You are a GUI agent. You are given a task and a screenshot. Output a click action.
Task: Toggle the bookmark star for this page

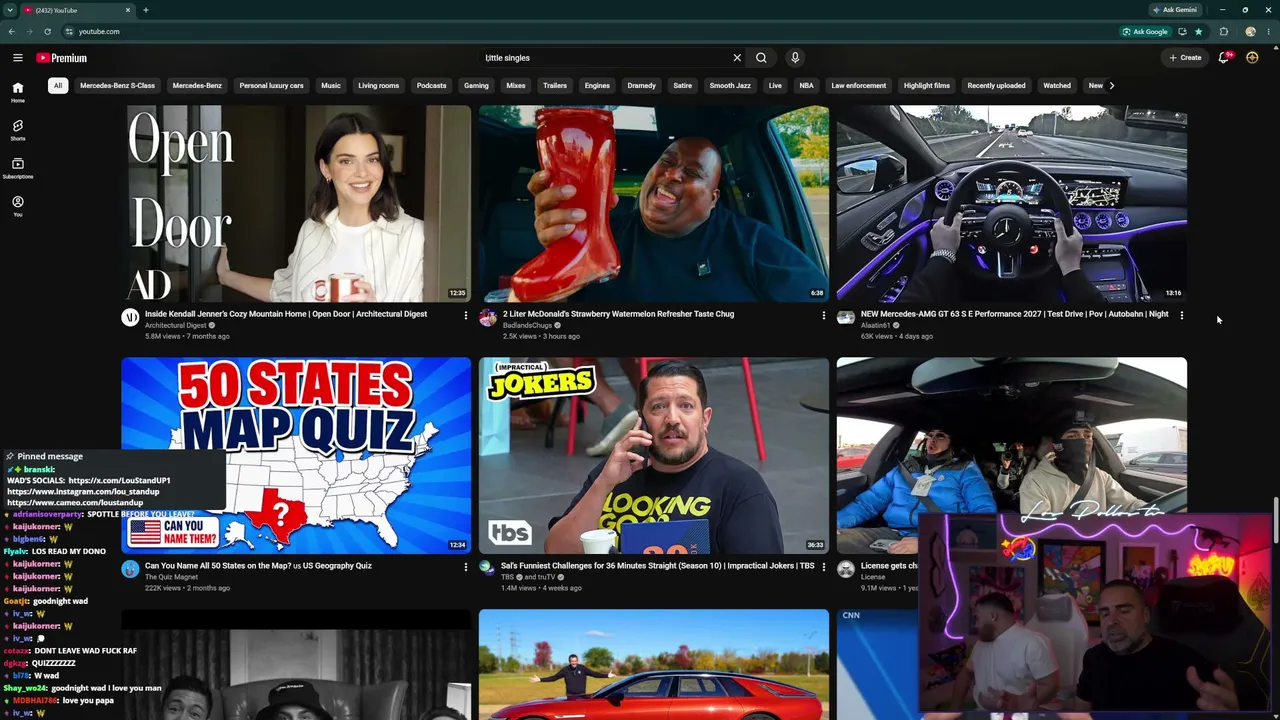pos(1198,31)
